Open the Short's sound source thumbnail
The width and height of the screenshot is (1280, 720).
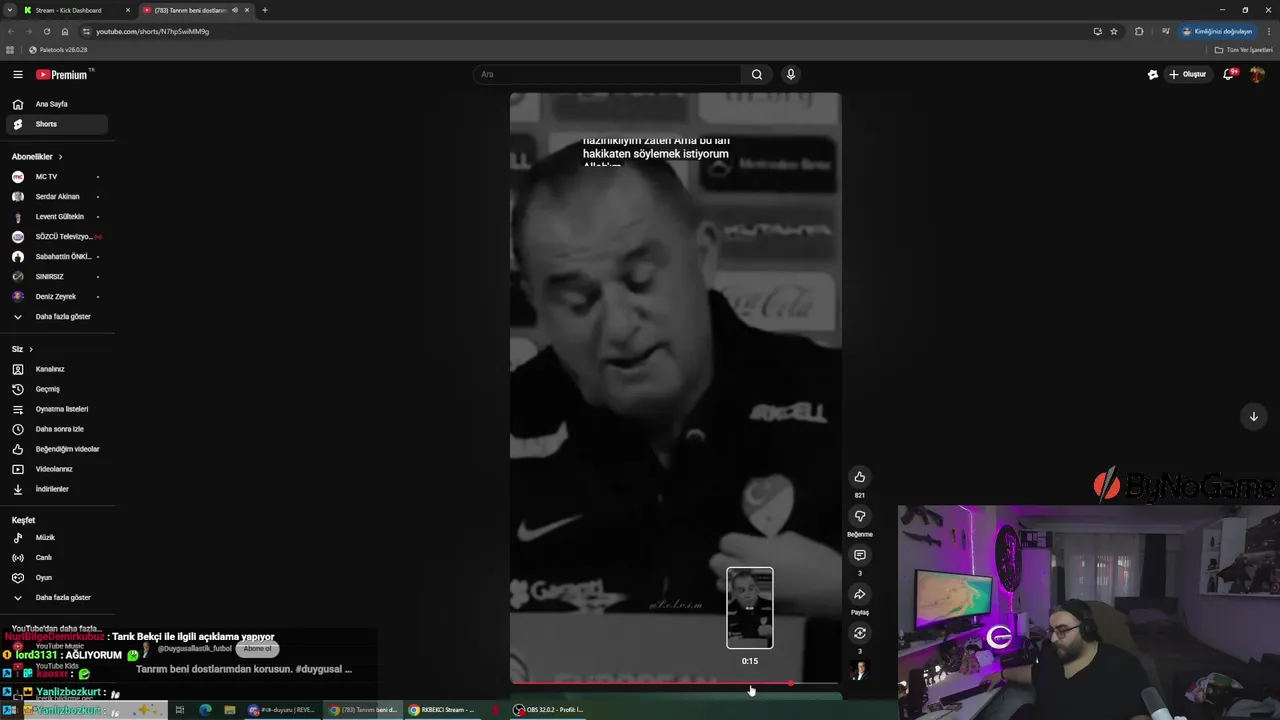point(859,670)
